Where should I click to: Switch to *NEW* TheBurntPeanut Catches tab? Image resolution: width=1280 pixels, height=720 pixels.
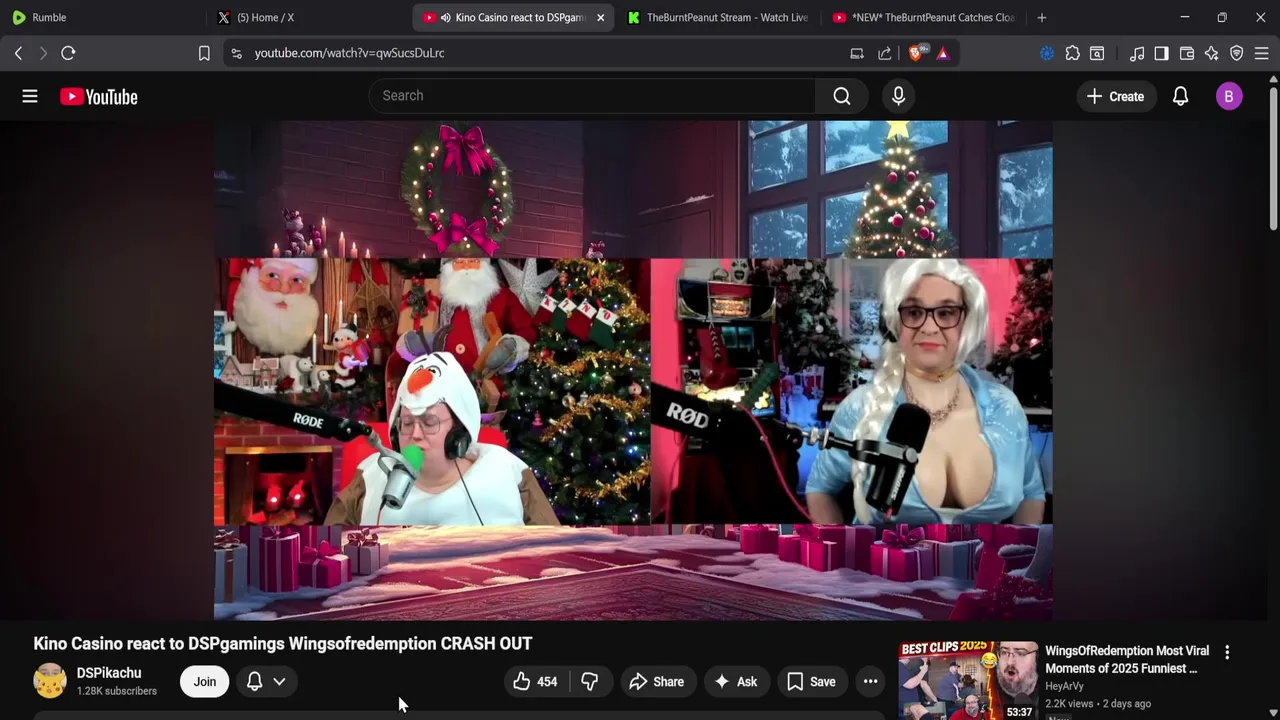[x=922, y=17]
